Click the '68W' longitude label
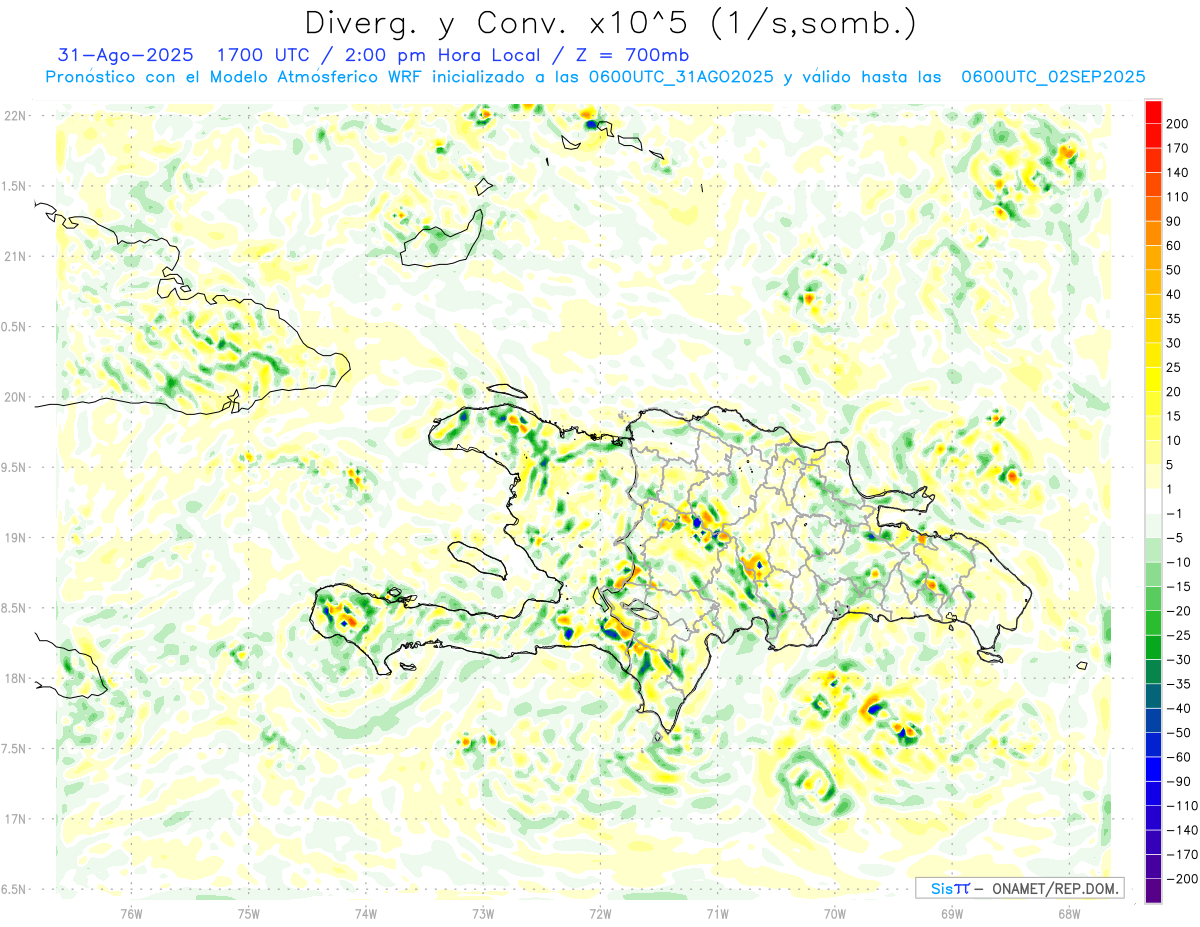 [1069, 912]
